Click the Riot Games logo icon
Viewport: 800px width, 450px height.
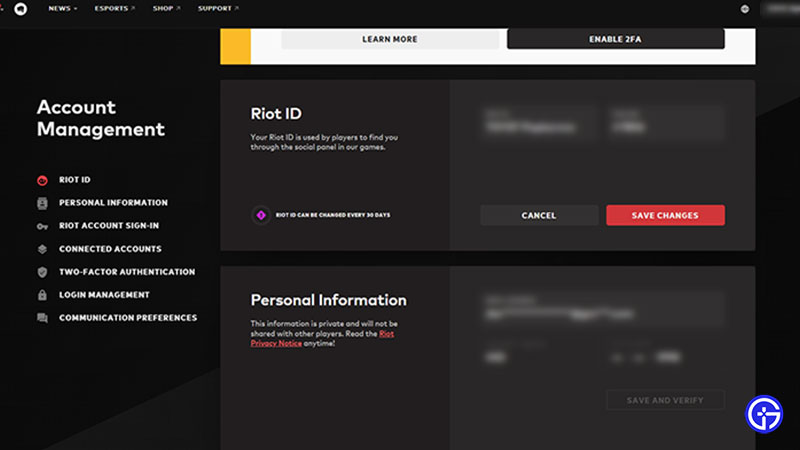pos(20,9)
